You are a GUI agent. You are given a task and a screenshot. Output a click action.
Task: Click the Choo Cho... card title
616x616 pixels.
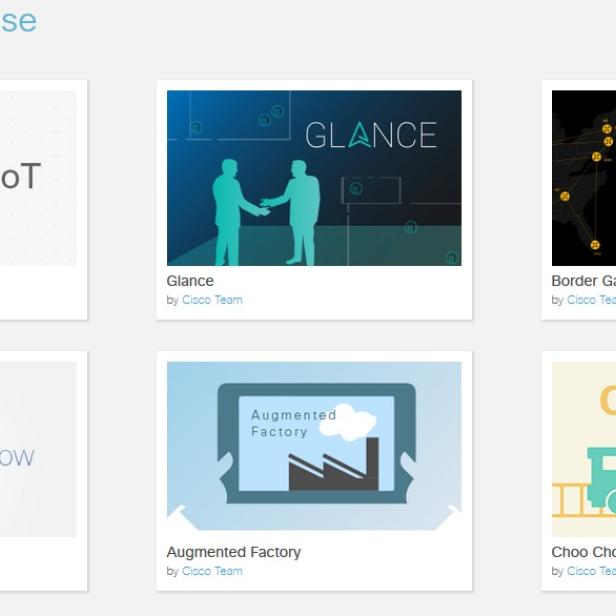[x=583, y=552]
